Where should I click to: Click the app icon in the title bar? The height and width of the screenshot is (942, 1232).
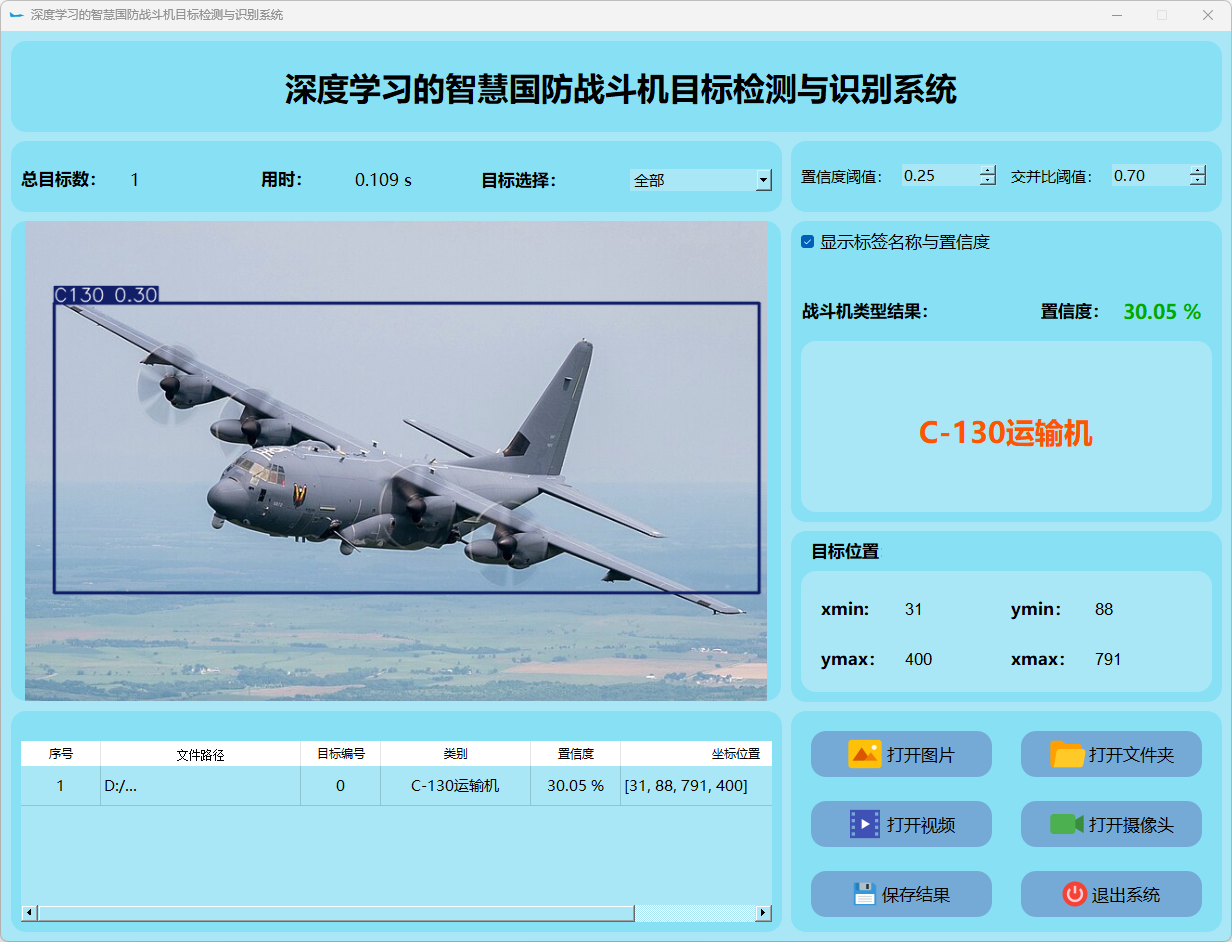point(16,15)
